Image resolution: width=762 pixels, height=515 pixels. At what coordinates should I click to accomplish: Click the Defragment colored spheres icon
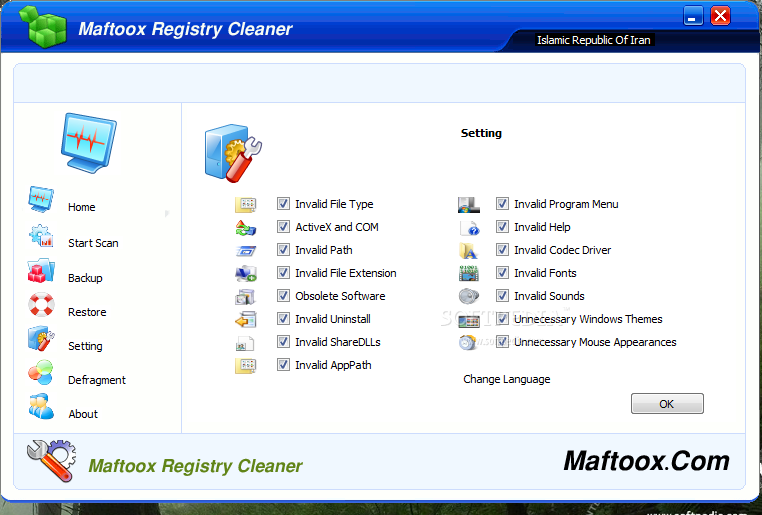[x=41, y=373]
